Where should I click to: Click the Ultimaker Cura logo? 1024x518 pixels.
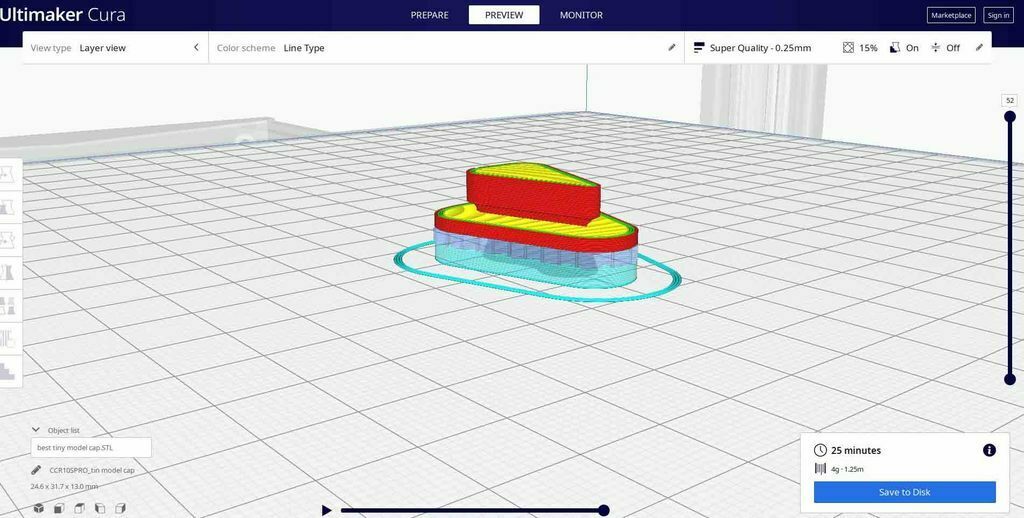[x=63, y=14]
